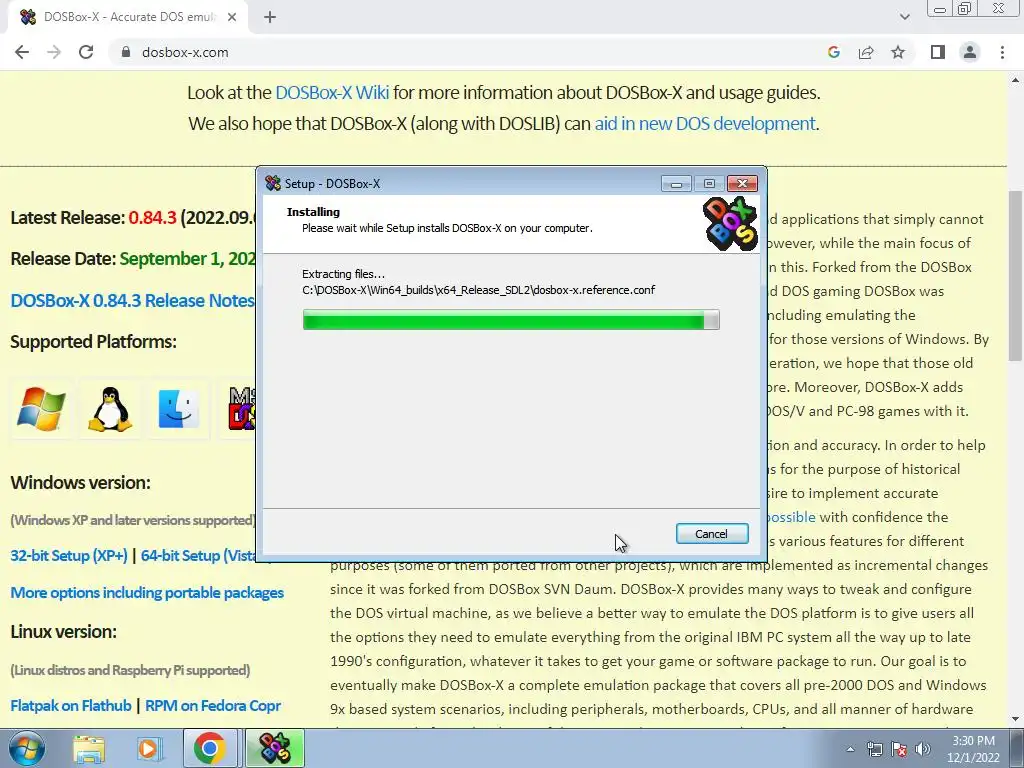
Task: Click the DOSBox logo in Setup window
Action: [730, 223]
